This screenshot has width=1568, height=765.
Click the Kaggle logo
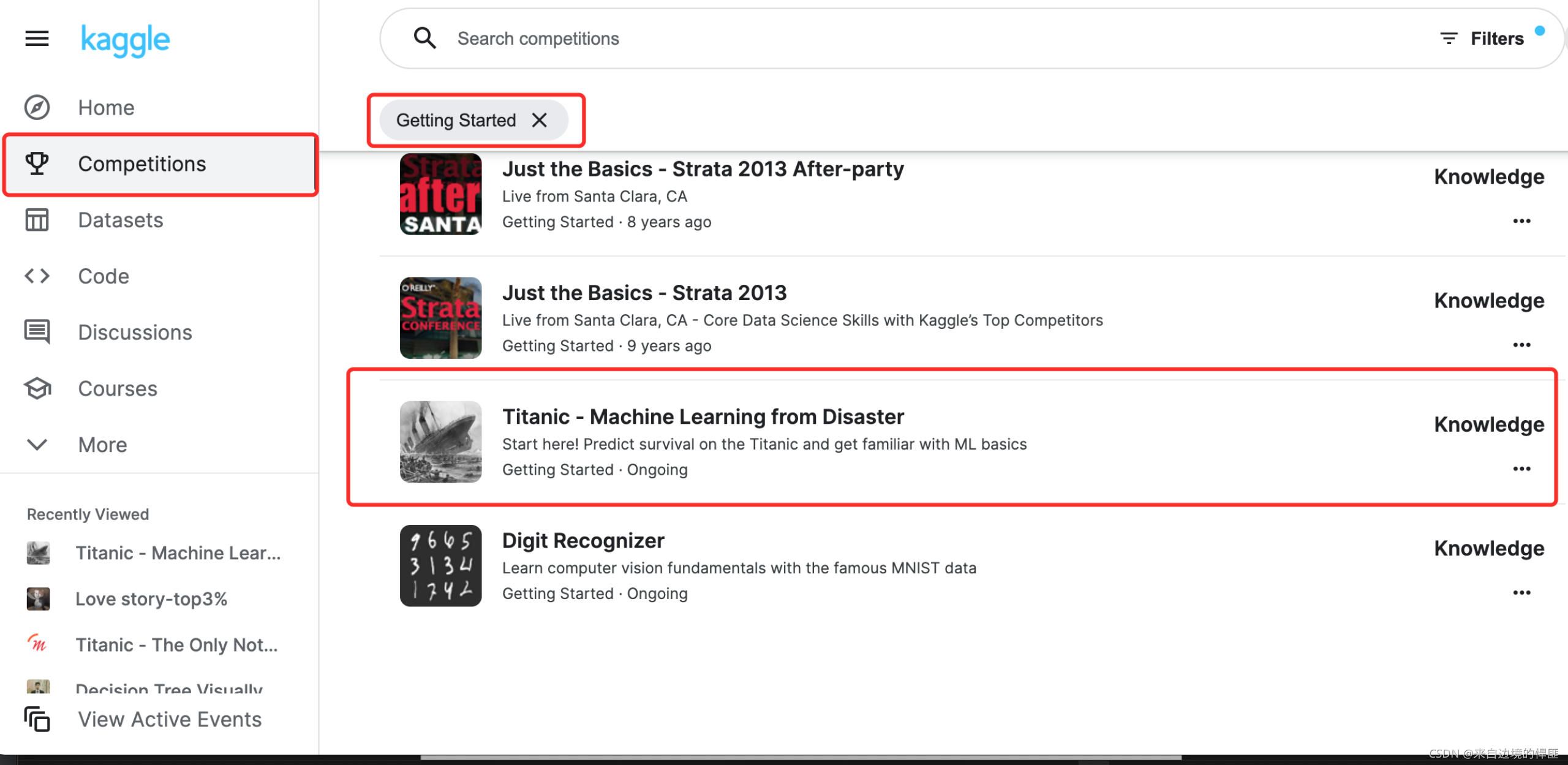[125, 40]
